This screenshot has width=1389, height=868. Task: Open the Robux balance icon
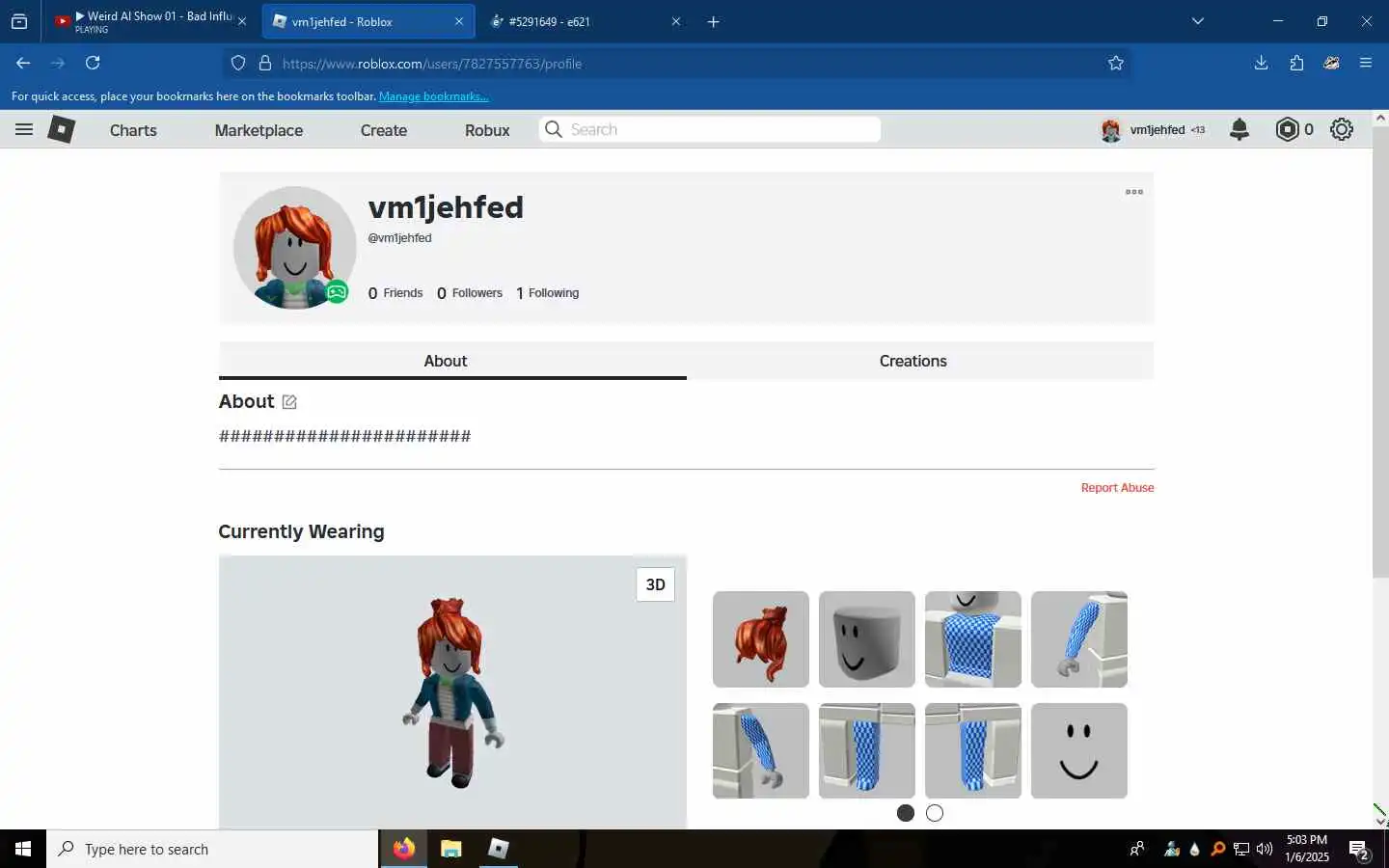1287,129
